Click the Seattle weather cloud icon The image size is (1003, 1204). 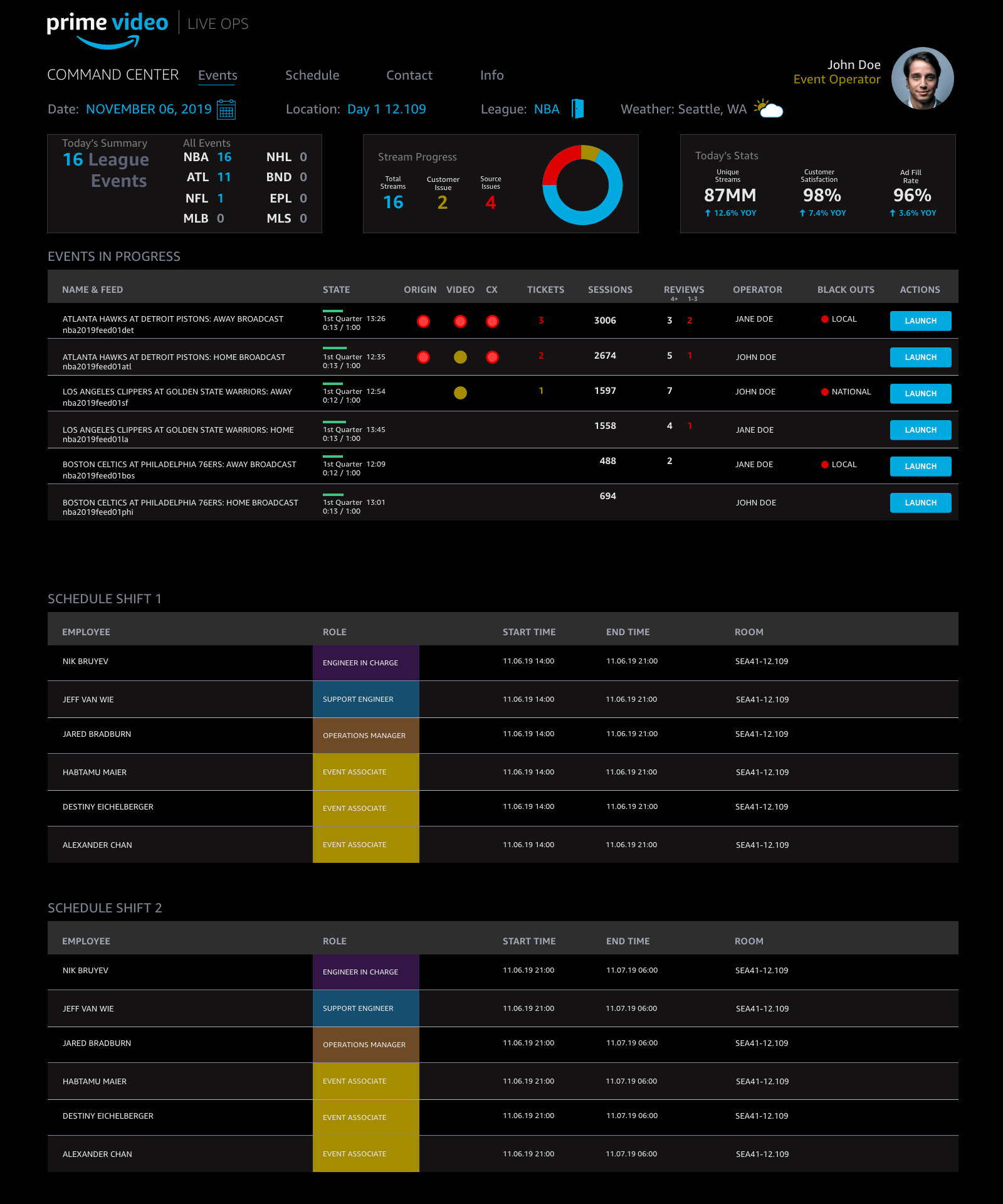tap(769, 109)
